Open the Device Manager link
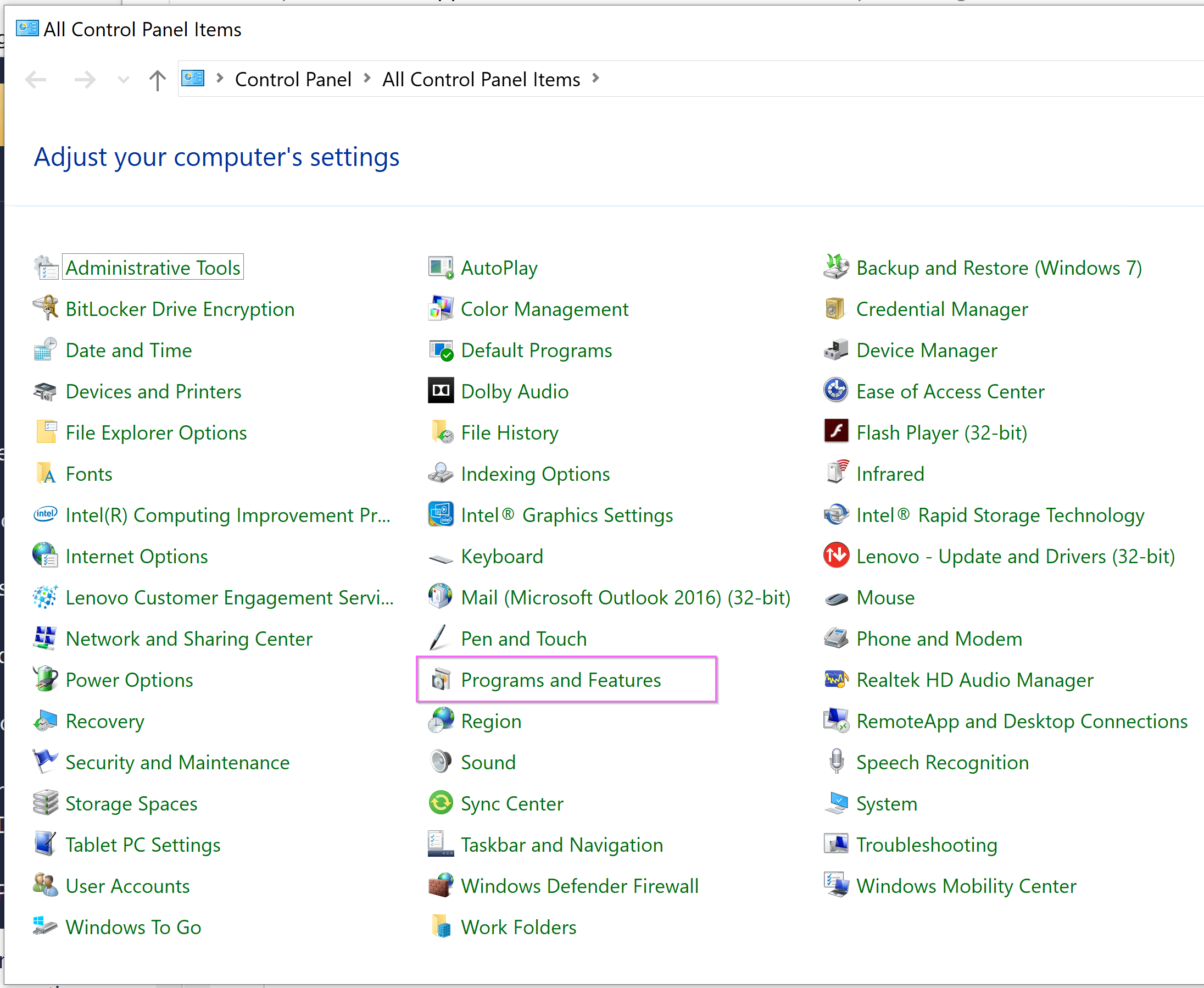 tap(927, 351)
